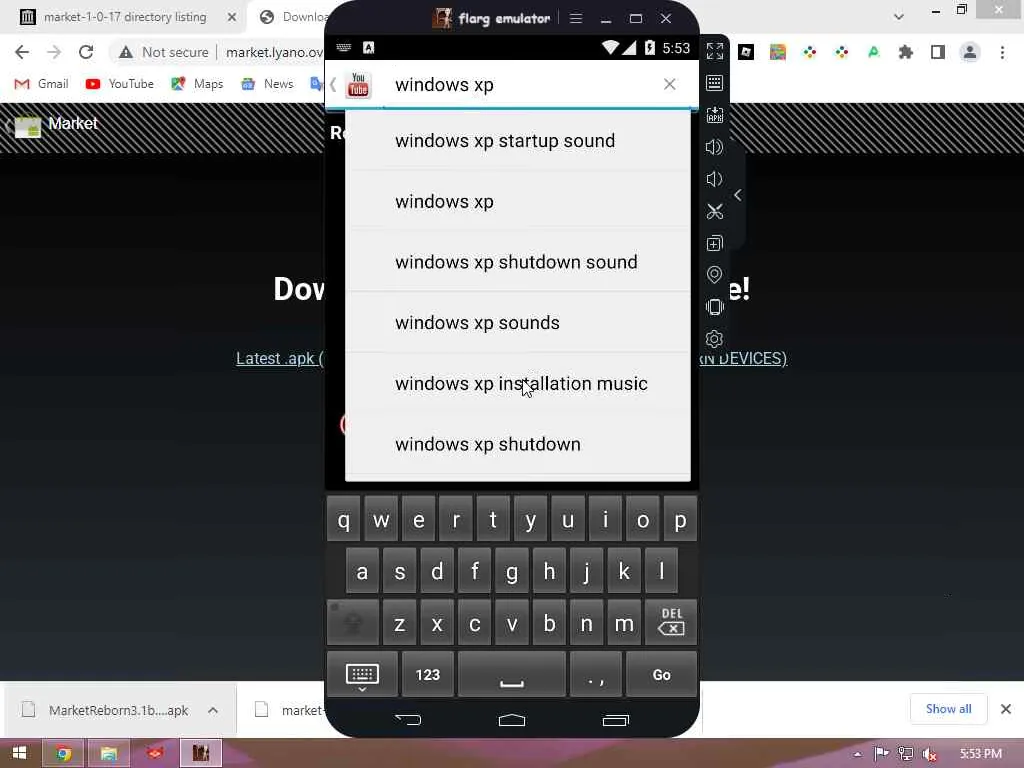
Task: Open File Explorer from the taskbar
Action: click(108, 754)
